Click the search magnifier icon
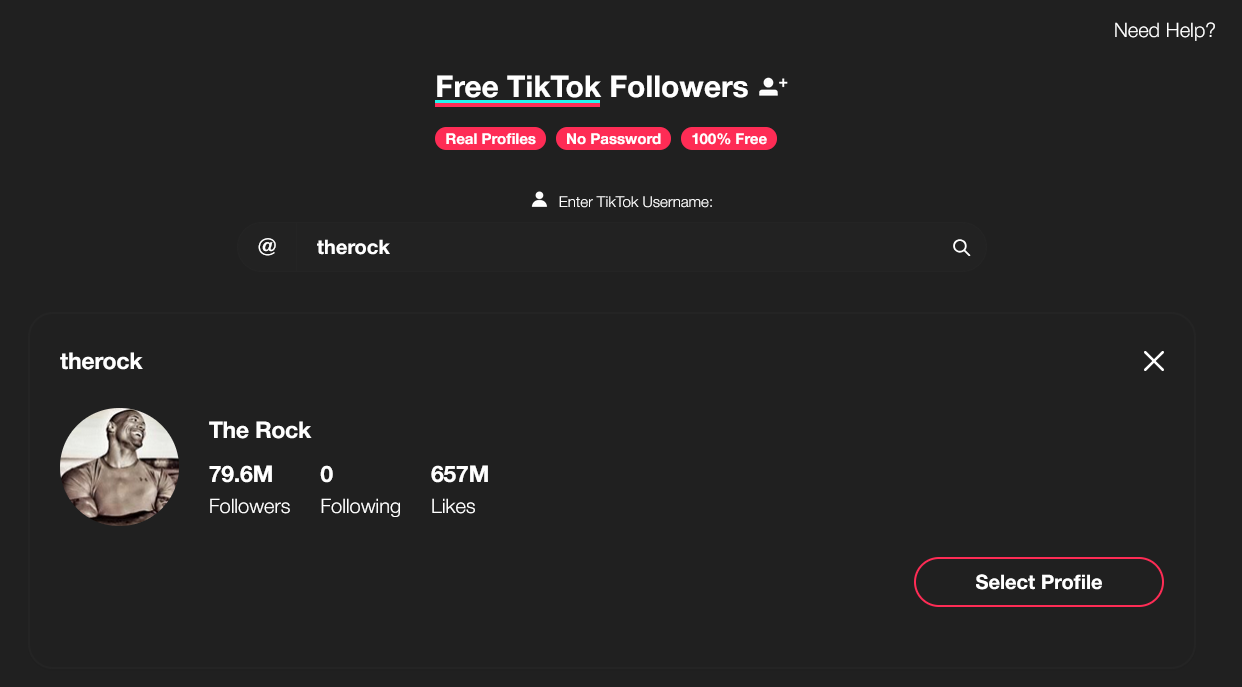 tap(961, 248)
